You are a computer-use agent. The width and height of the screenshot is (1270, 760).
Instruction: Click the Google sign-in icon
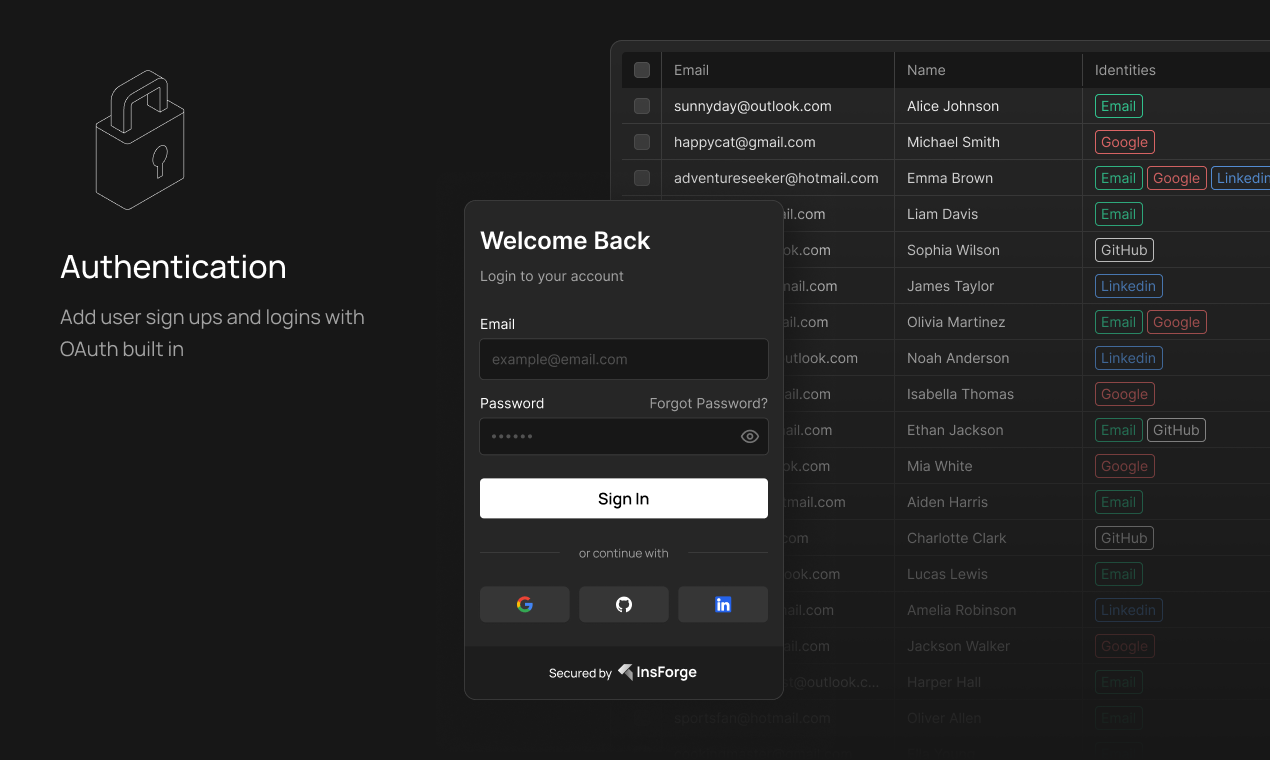point(524,604)
